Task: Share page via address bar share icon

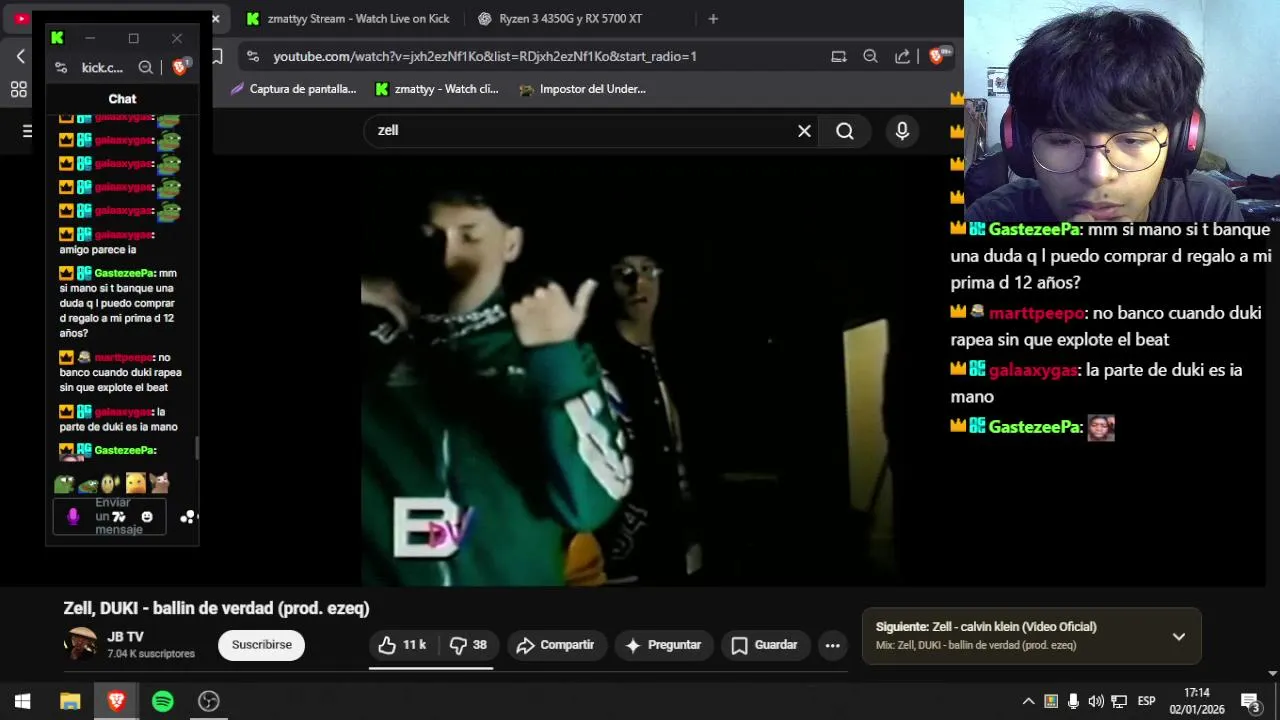Action: (x=902, y=57)
